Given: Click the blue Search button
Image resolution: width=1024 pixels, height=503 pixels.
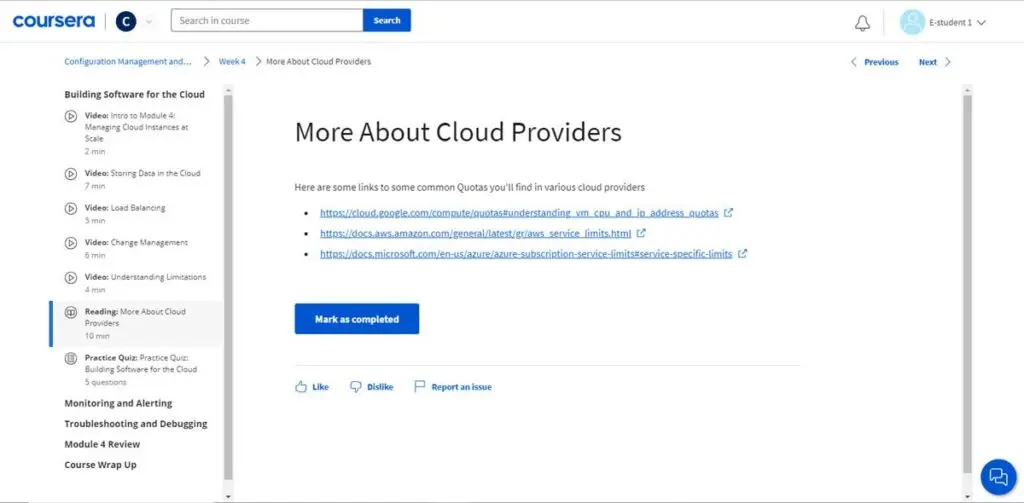Looking at the screenshot, I should [x=387, y=20].
